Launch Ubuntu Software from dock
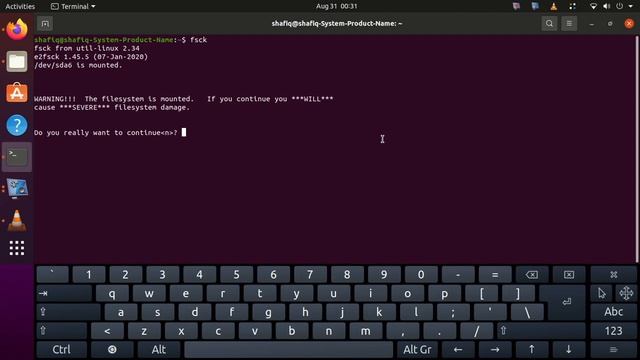 [x=17, y=93]
